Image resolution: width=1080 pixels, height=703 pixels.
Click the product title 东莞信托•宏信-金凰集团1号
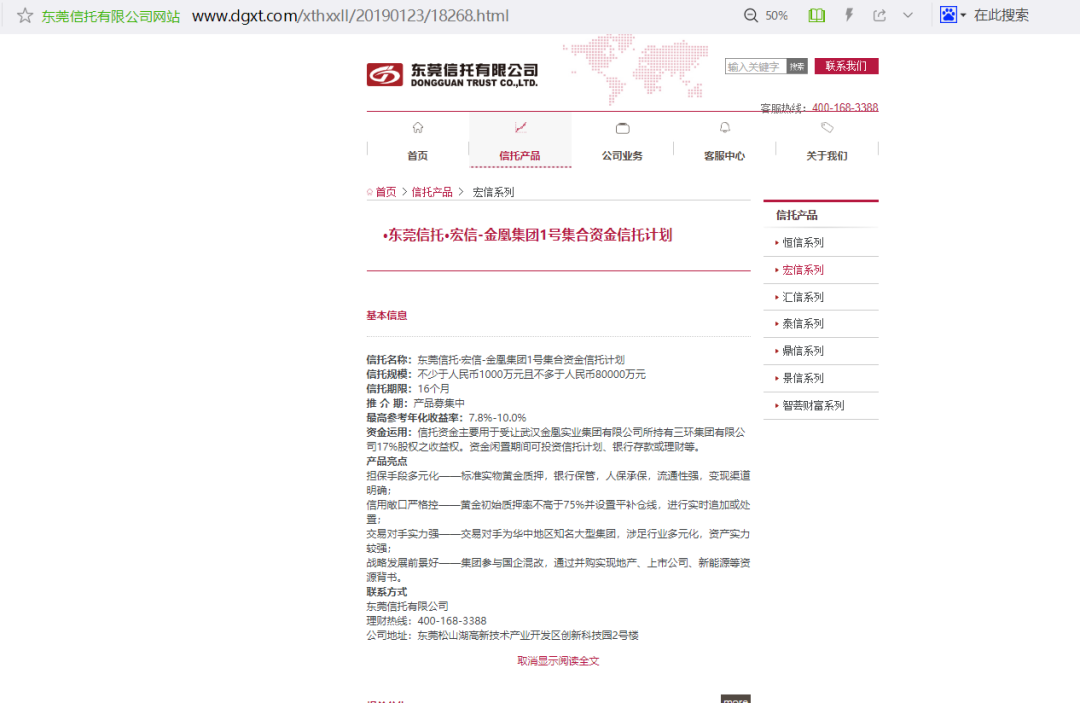(528, 235)
